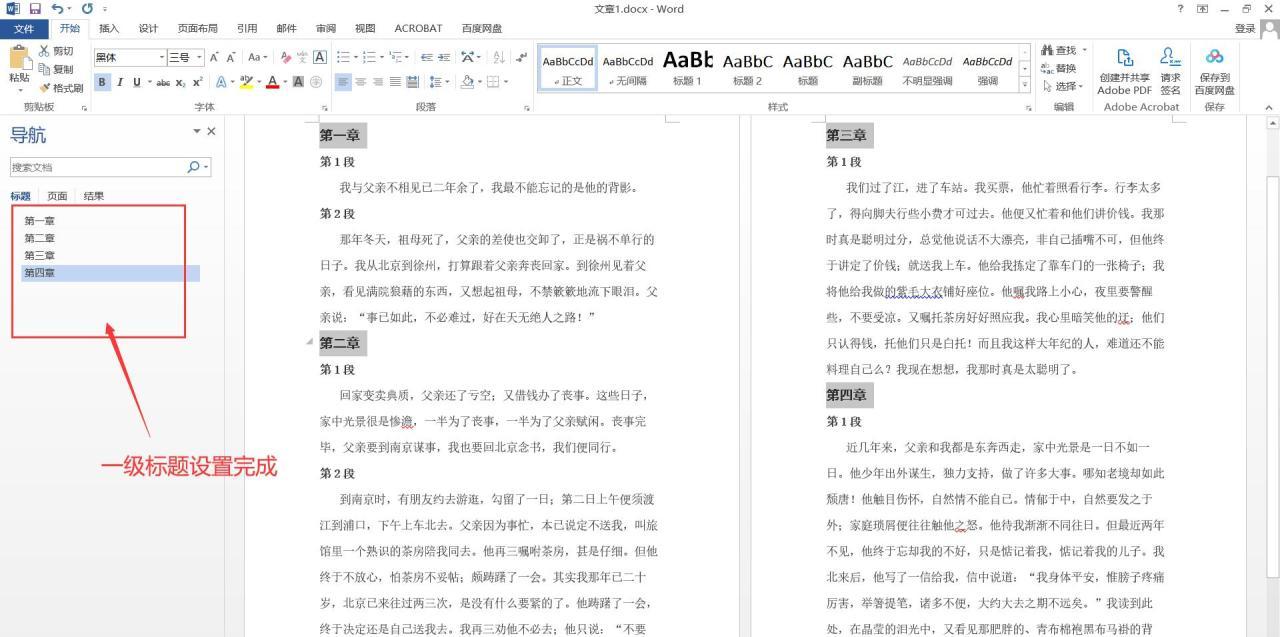This screenshot has height=637, width=1280.
Task: Collapse the ribbon
Action: (x=1269, y=107)
